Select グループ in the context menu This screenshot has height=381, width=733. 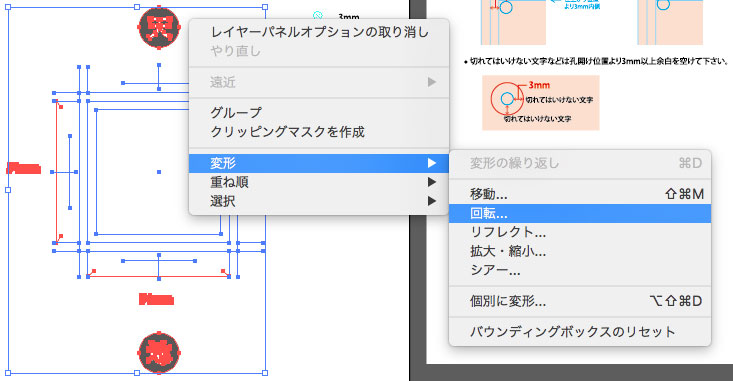(x=319, y=113)
